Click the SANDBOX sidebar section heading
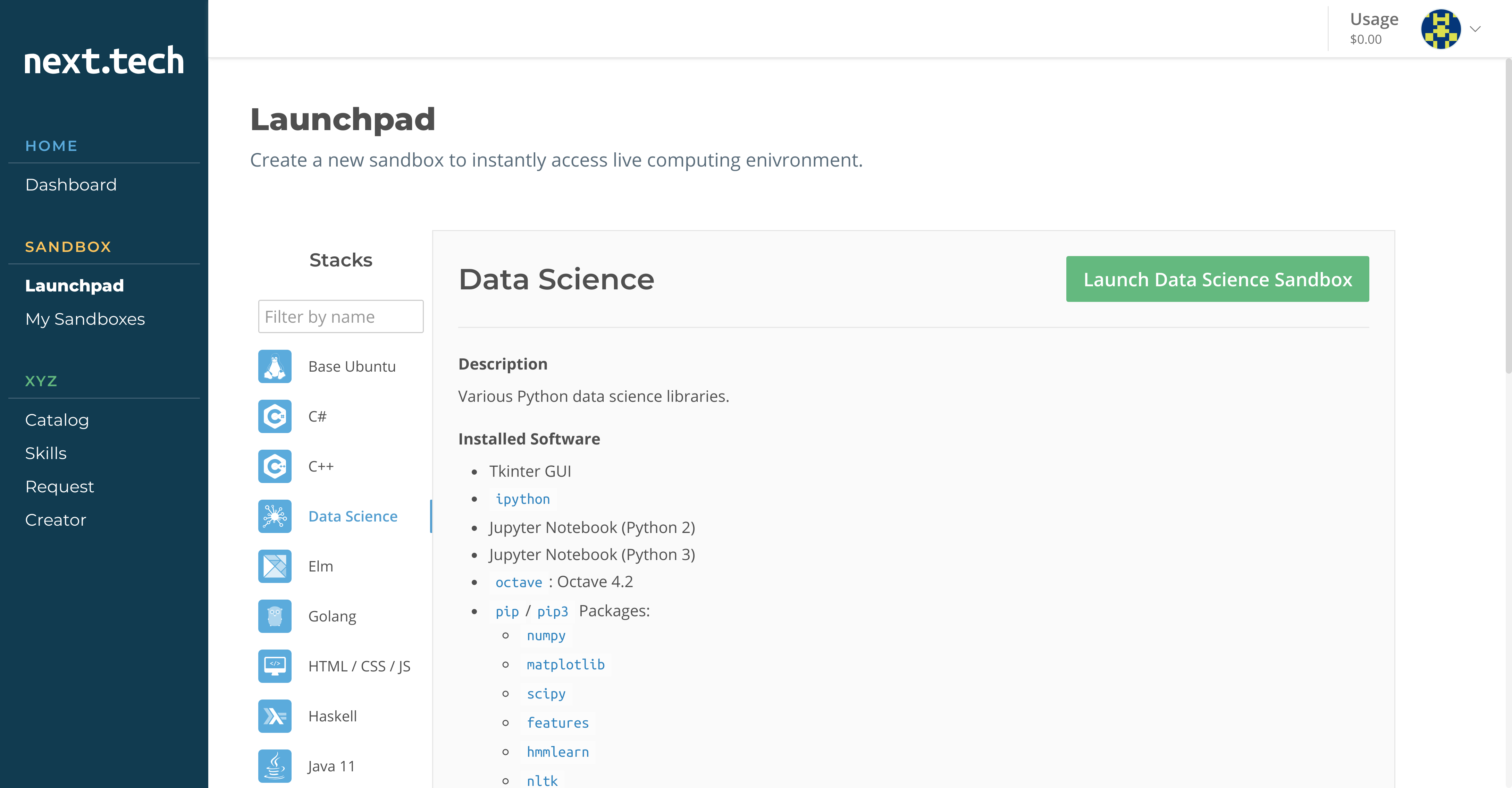Screen dimensions: 1512x788 (68, 247)
